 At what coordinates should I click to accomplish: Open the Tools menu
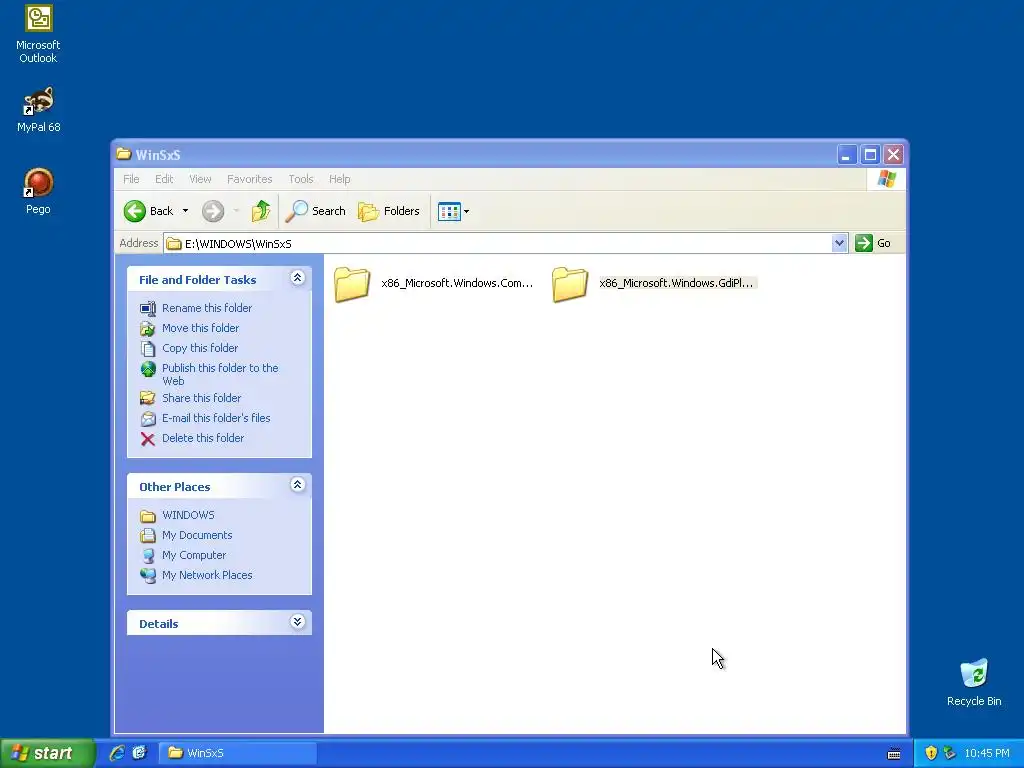pos(300,179)
